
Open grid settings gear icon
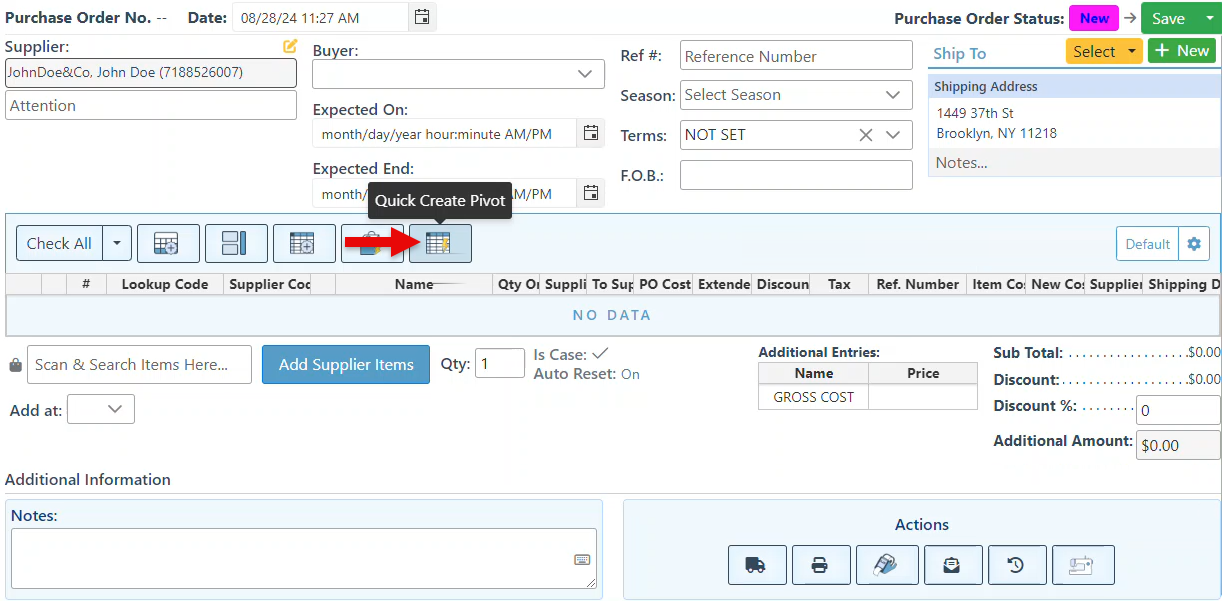tap(1194, 244)
